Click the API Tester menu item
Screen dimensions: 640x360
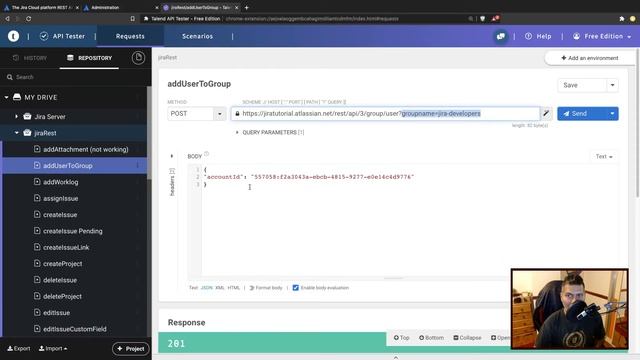coord(62,36)
